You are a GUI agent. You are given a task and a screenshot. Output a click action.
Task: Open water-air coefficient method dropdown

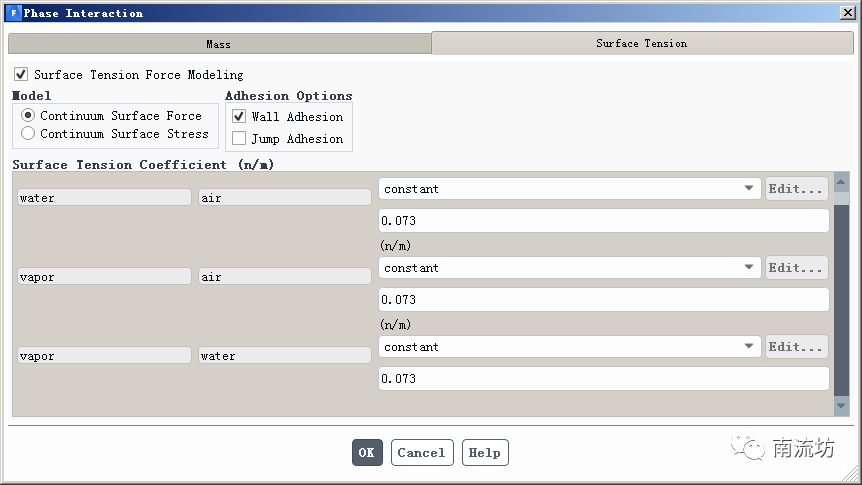pos(569,189)
